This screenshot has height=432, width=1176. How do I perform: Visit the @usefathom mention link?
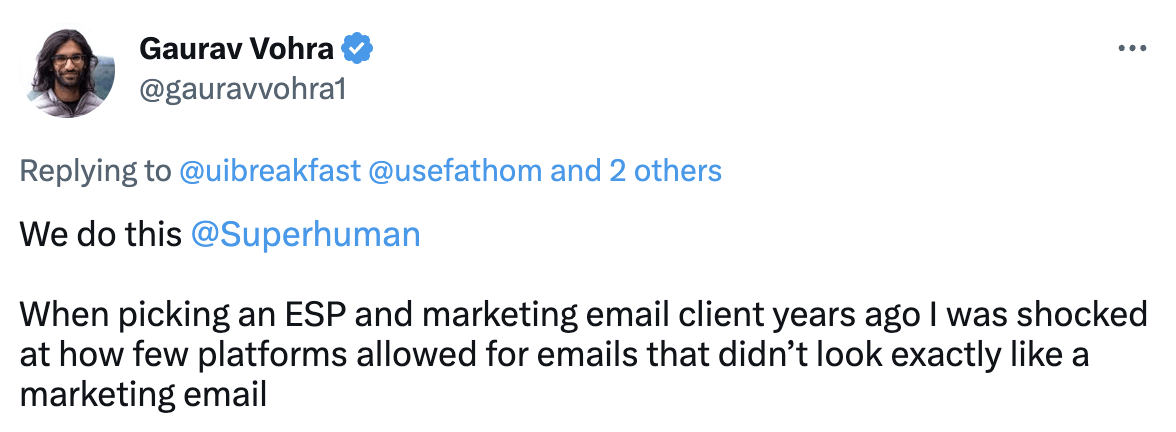[456, 171]
